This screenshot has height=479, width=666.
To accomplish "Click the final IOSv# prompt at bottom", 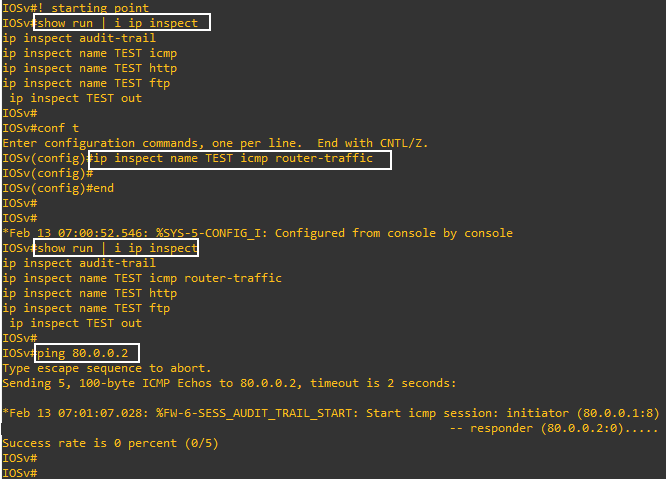I will (20, 473).
